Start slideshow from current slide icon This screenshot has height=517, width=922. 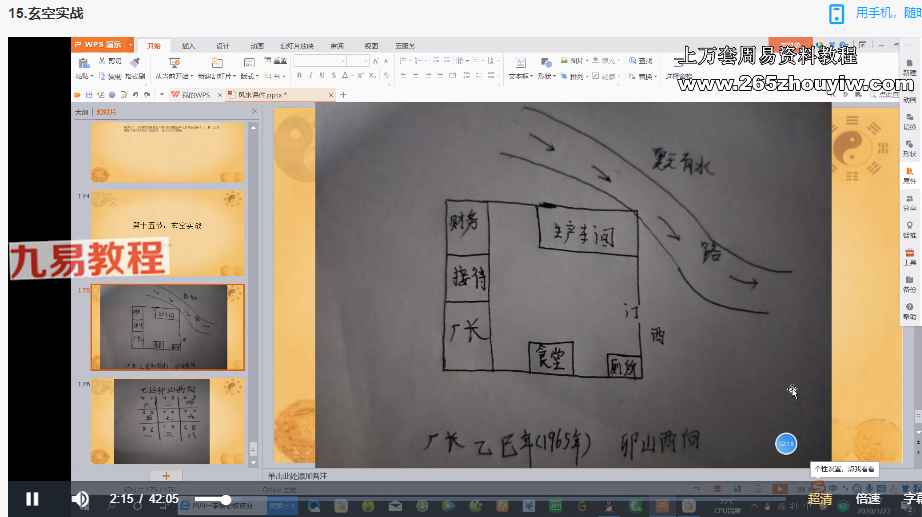pyautogui.click(x=174, y=64)
